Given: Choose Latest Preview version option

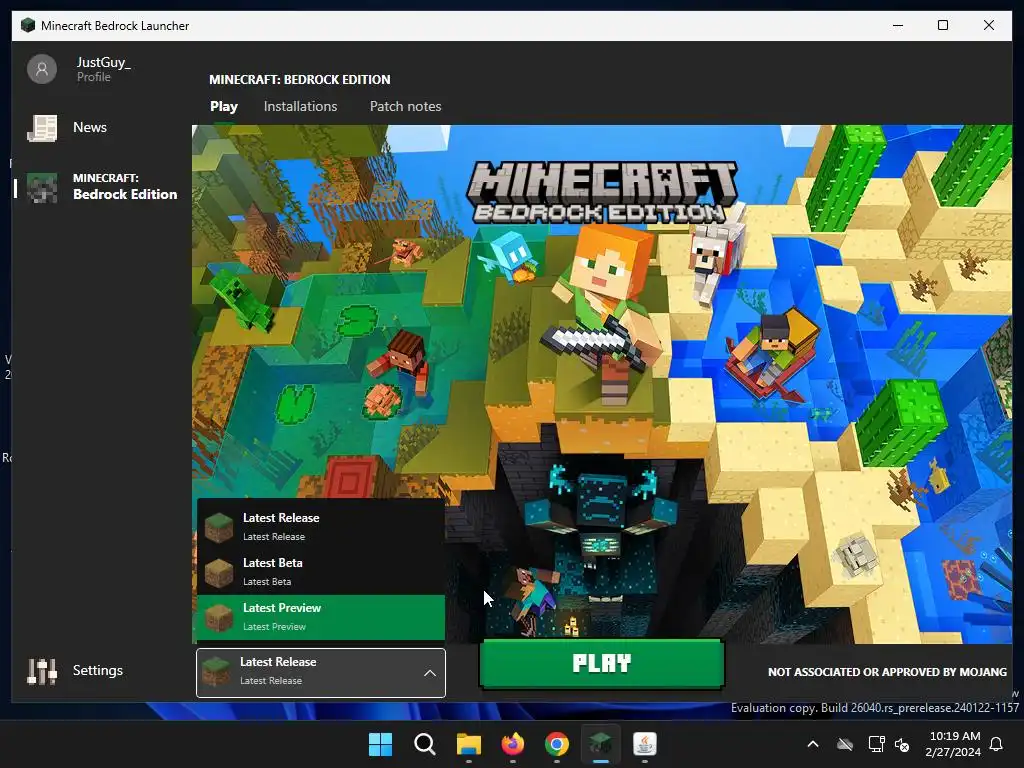Looking at the screenshot, I should pos(321,617).
